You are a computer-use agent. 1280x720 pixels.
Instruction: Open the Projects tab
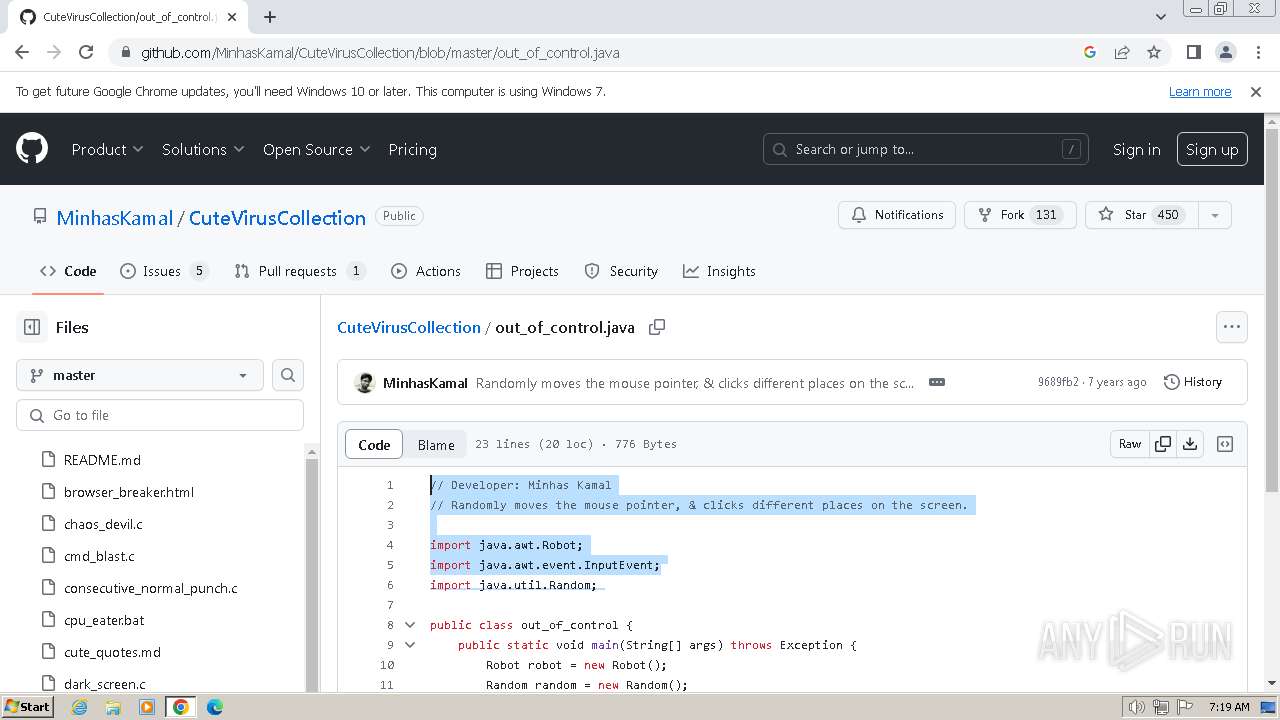522,271
